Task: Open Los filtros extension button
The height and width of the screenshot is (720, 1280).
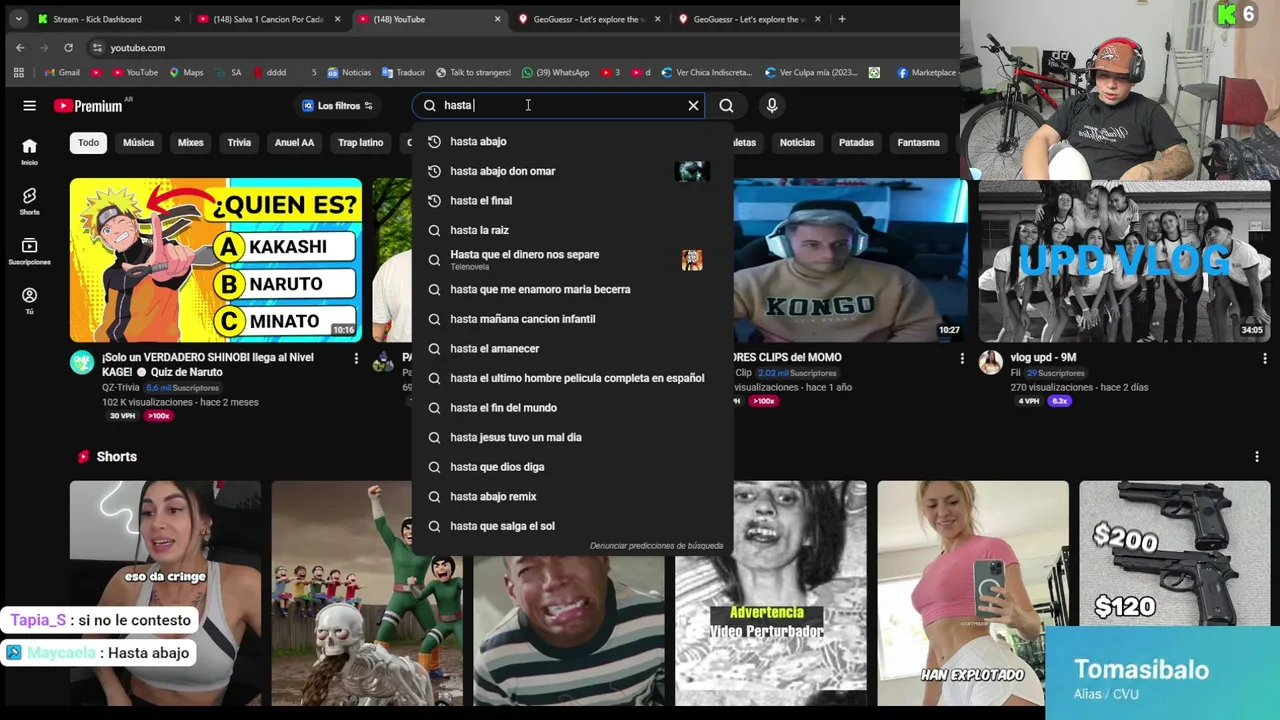Action: click(x=337, y=105)
